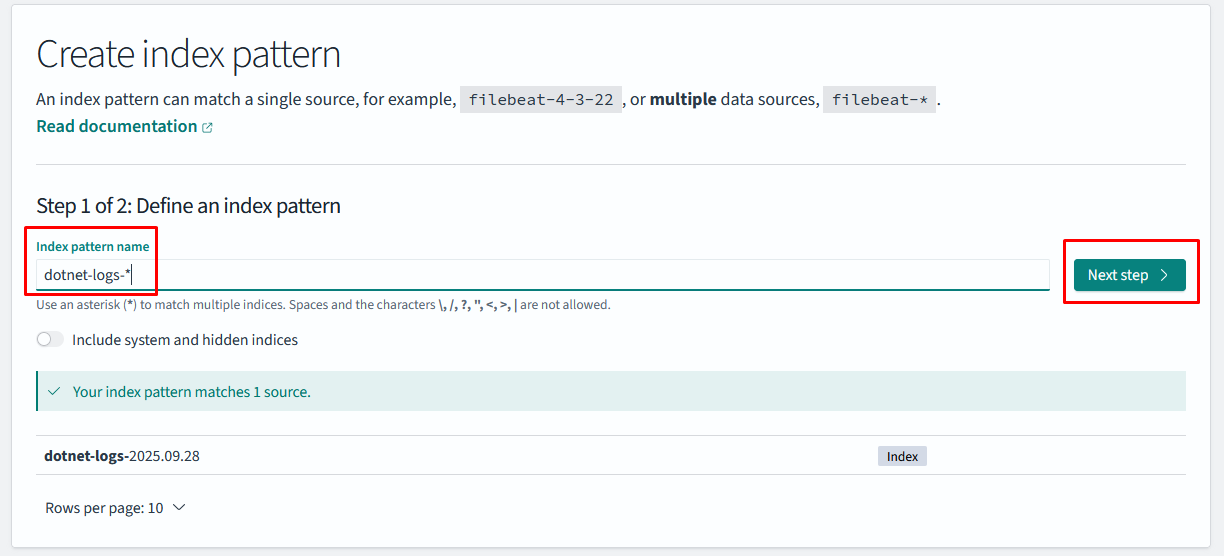
Task: Toggle Include system and hidden indices switch
Action: pyautogui.click(x=50, y=340)
